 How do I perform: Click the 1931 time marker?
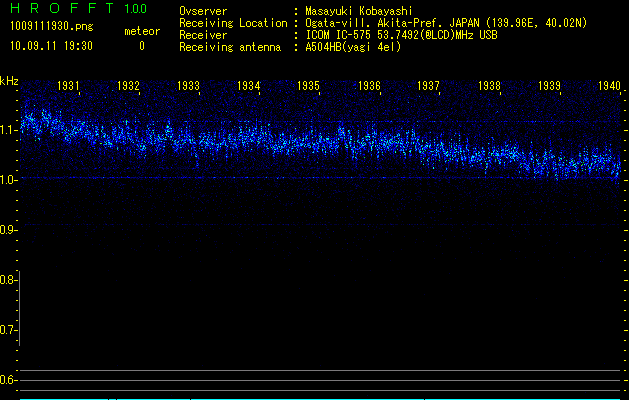(x=69, y=87)
